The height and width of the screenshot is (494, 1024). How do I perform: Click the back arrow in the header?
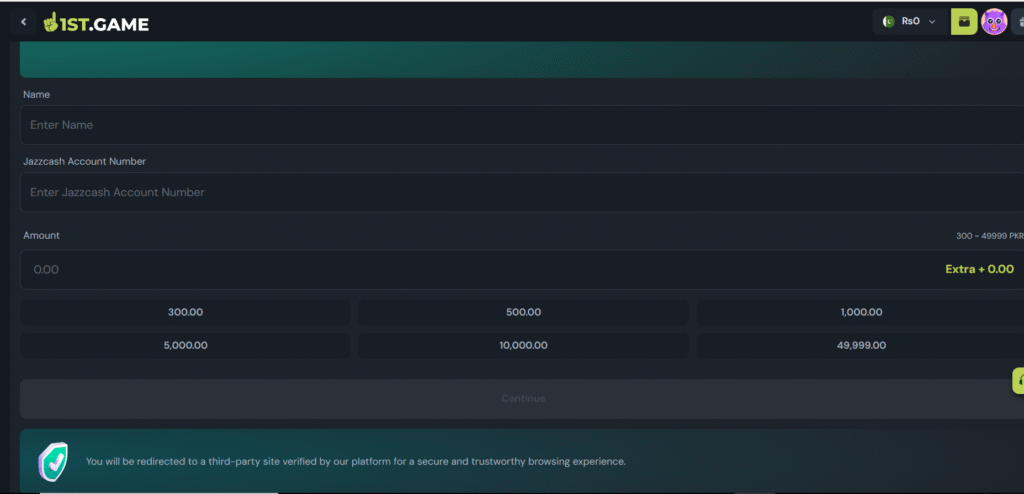coord(23,22)
